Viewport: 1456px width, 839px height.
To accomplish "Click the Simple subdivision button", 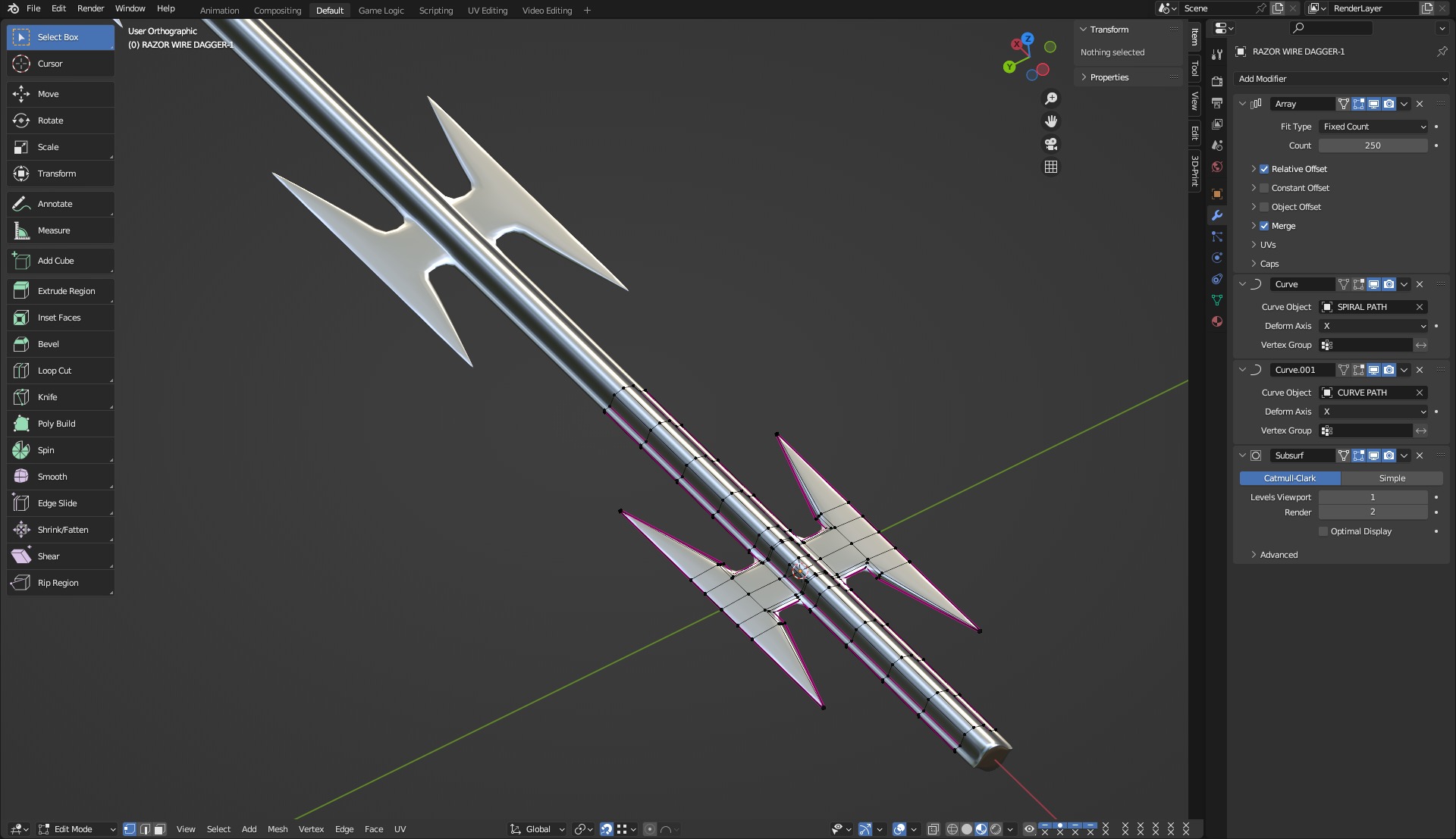I will tap(1392, 478).
